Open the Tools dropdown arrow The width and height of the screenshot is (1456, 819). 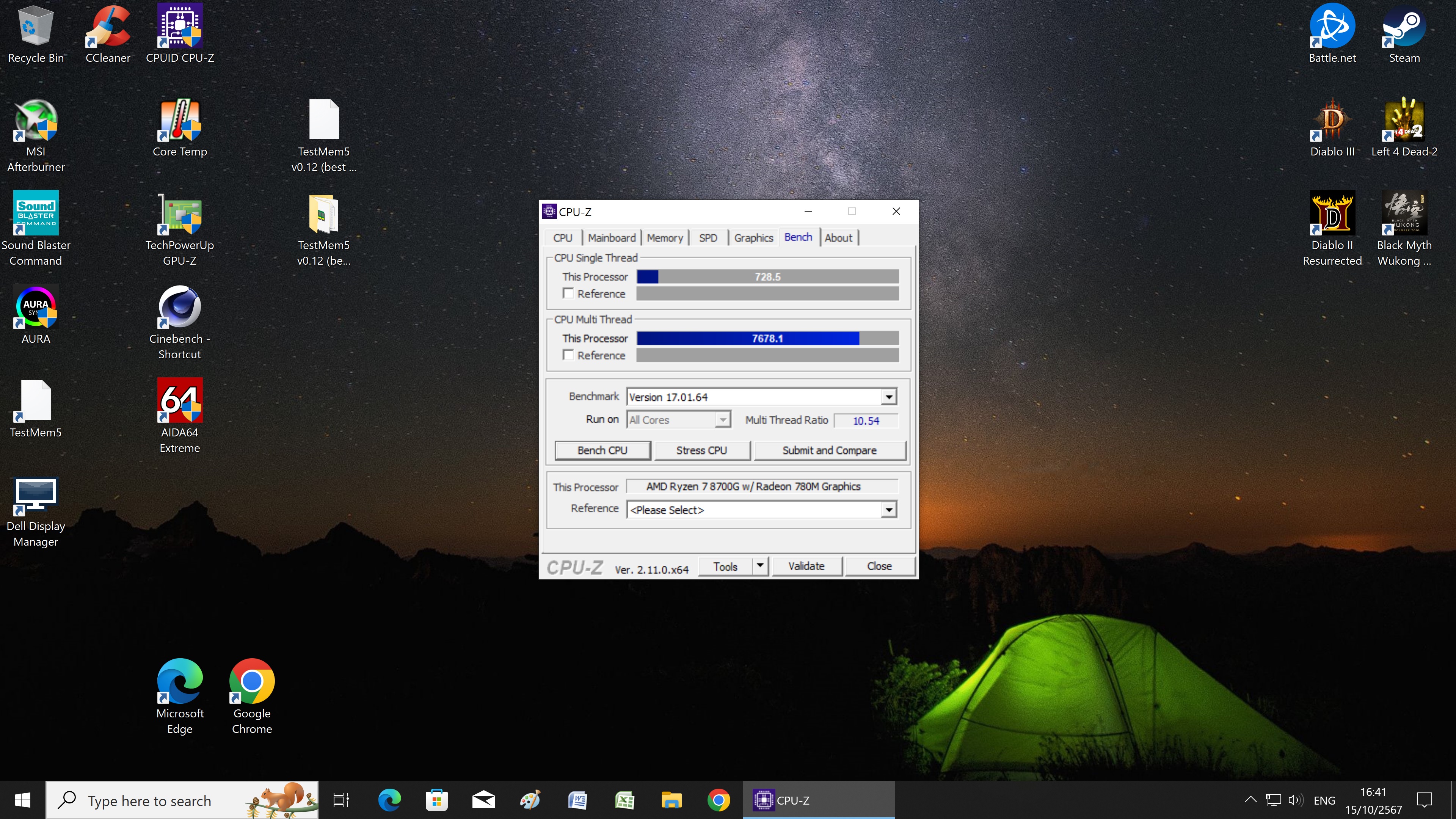(x=760, y=566)
